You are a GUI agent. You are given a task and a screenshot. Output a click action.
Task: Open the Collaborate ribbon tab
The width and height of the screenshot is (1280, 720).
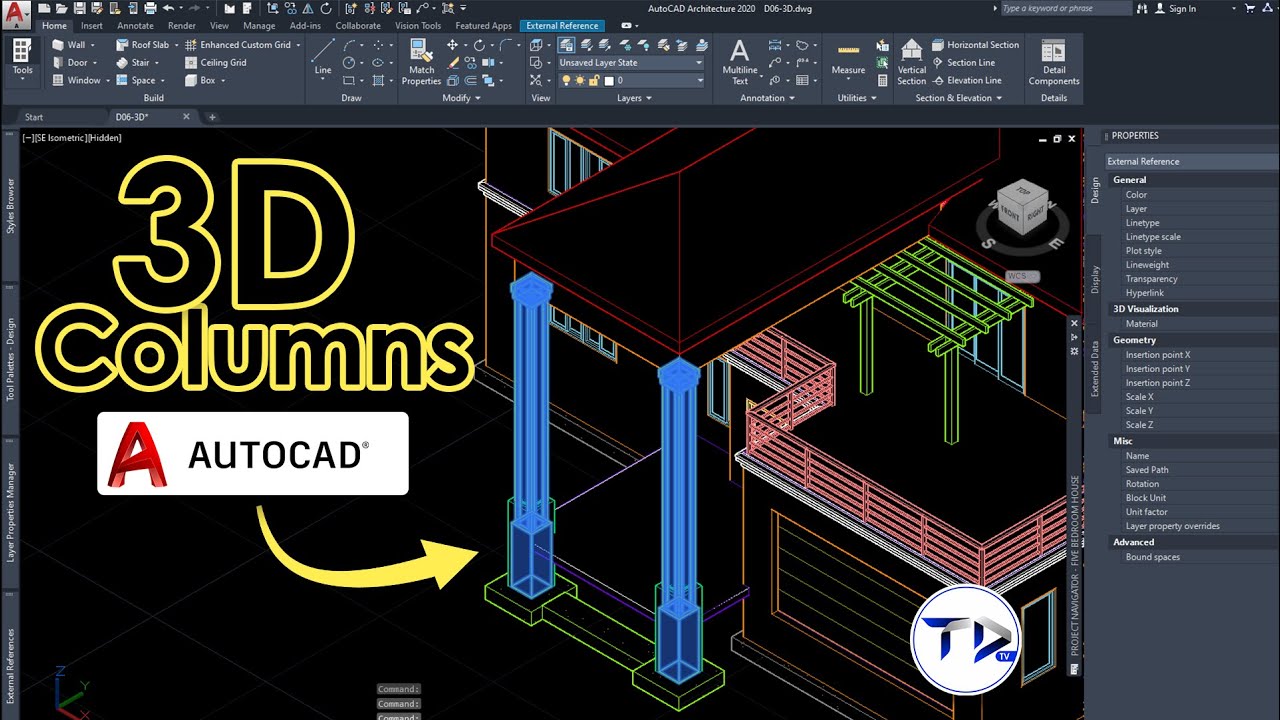358,26
